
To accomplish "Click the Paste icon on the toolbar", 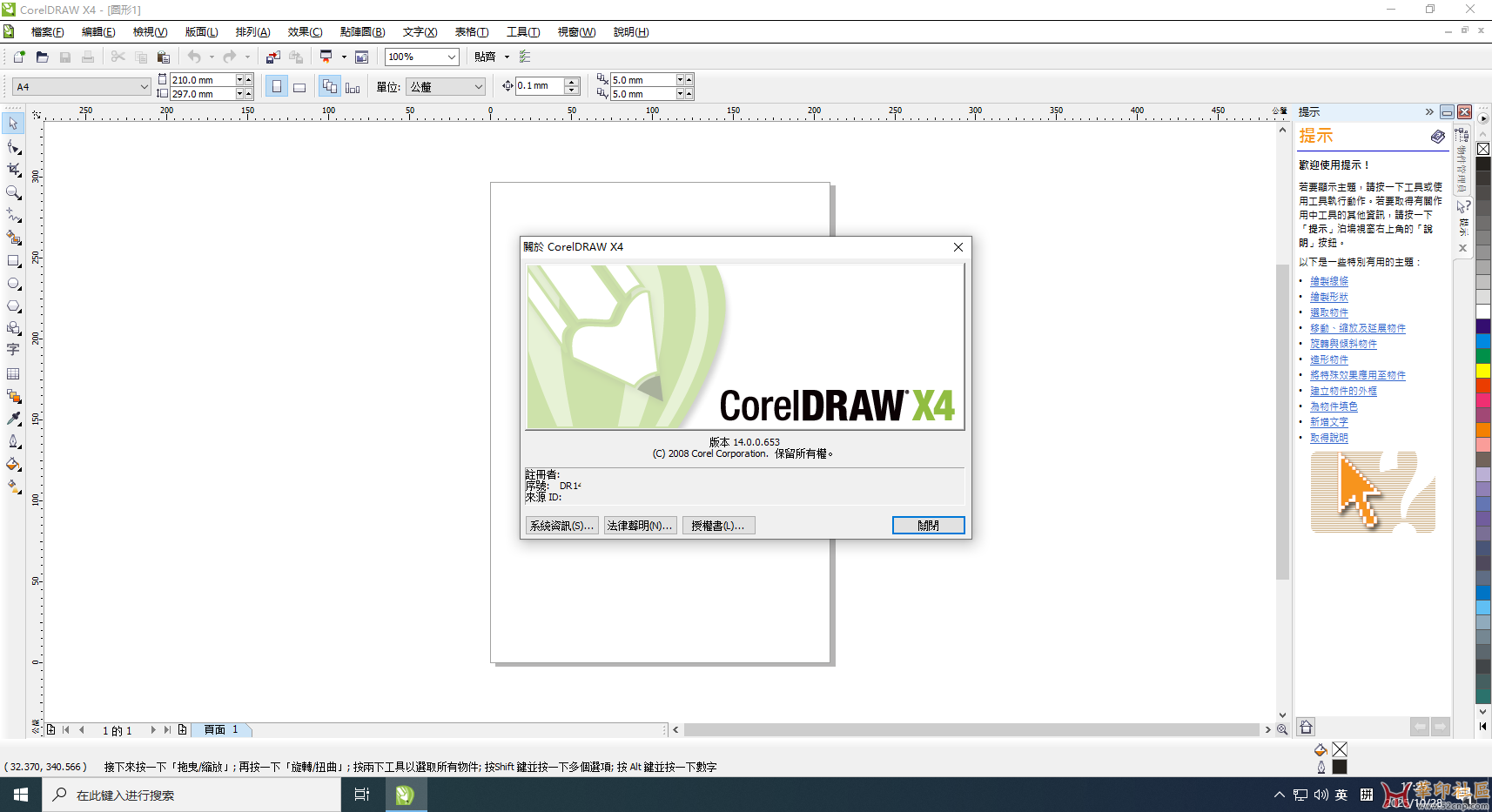I will [164, 57].
